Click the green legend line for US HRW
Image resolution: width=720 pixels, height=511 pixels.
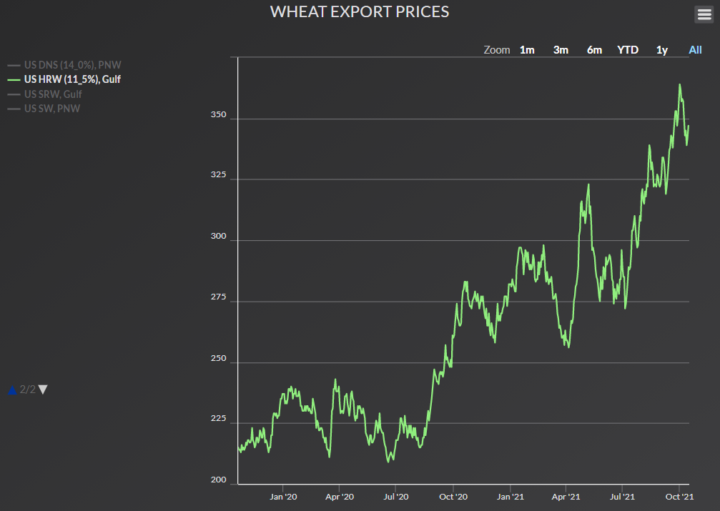pyautogui.click(x=13, y=78)
